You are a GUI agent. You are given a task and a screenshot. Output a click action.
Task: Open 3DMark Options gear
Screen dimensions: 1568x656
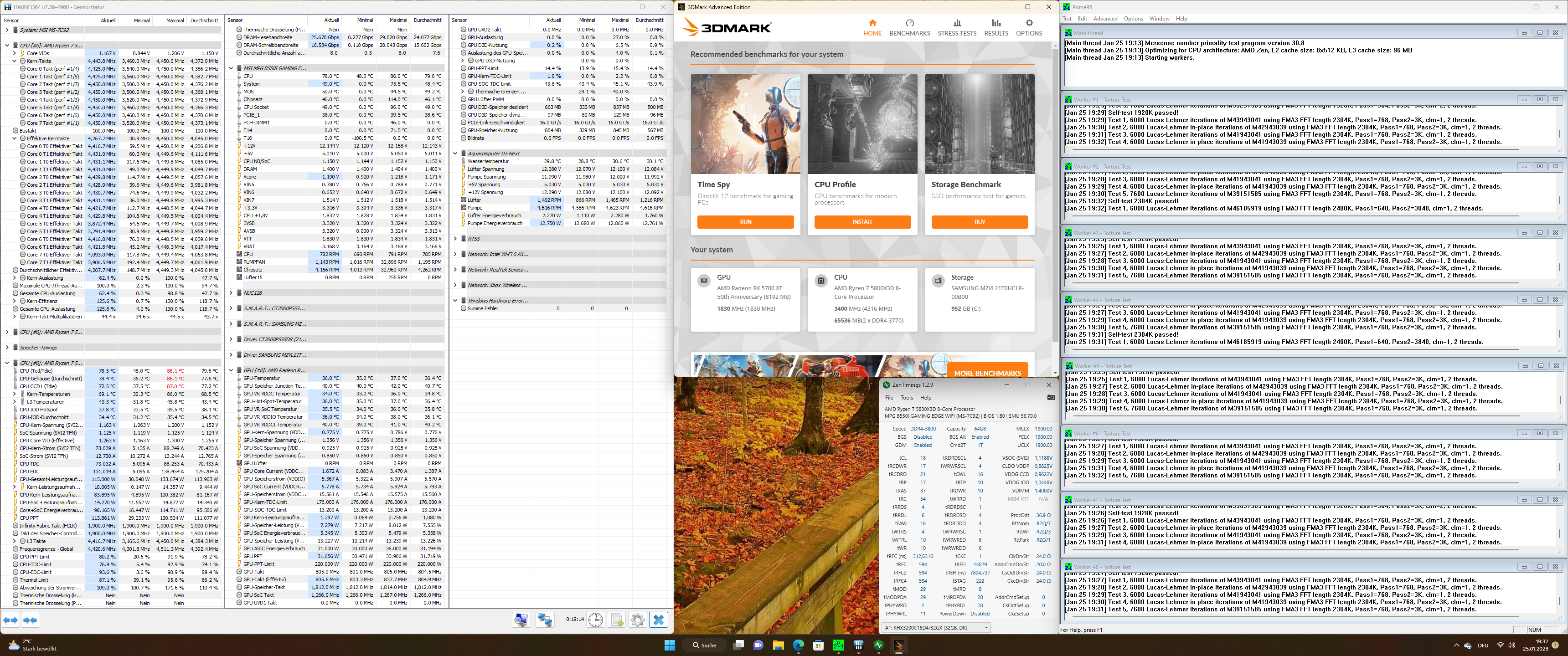1029,27
